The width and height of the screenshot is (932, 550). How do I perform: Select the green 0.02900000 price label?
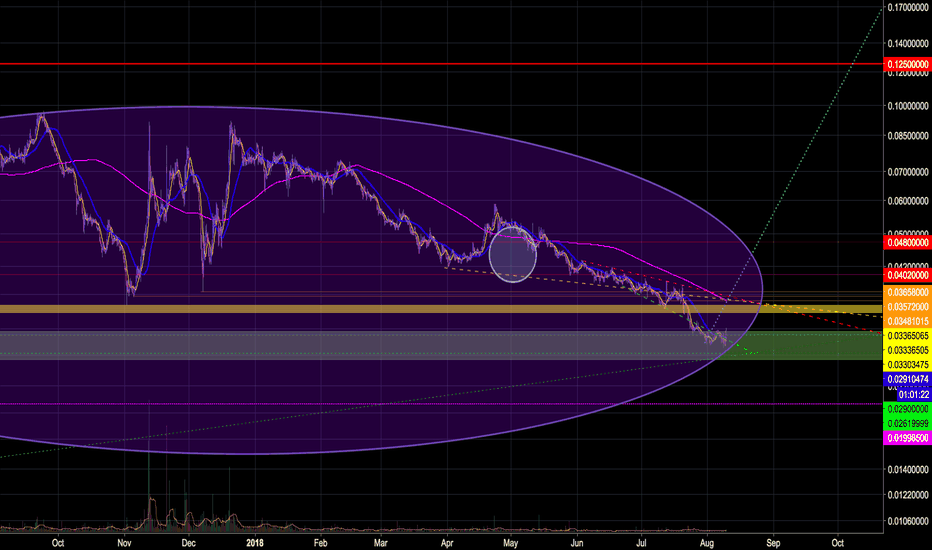click(908, 409)
